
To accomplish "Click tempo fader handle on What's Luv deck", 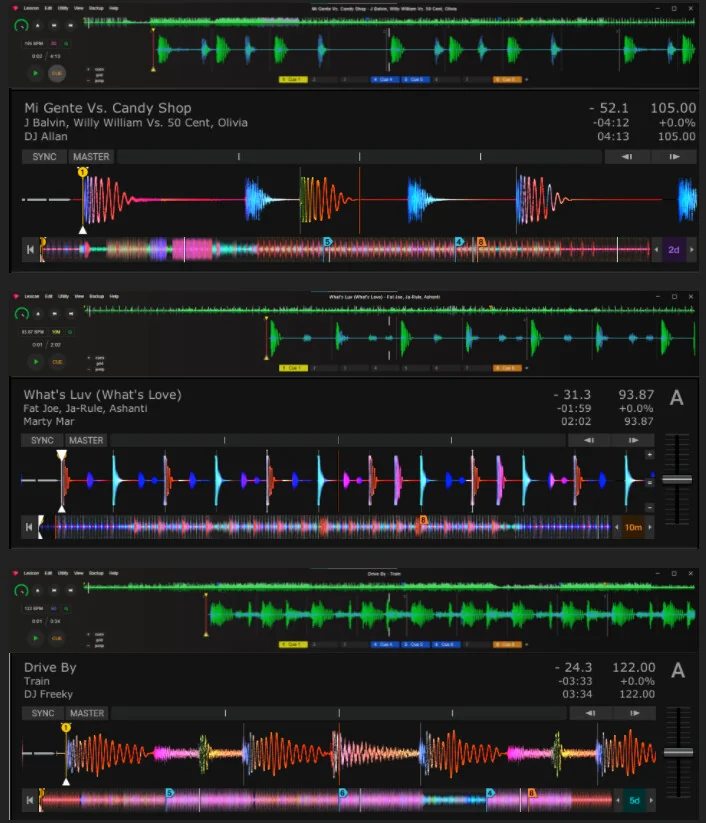I will click(x=677, y=479).
